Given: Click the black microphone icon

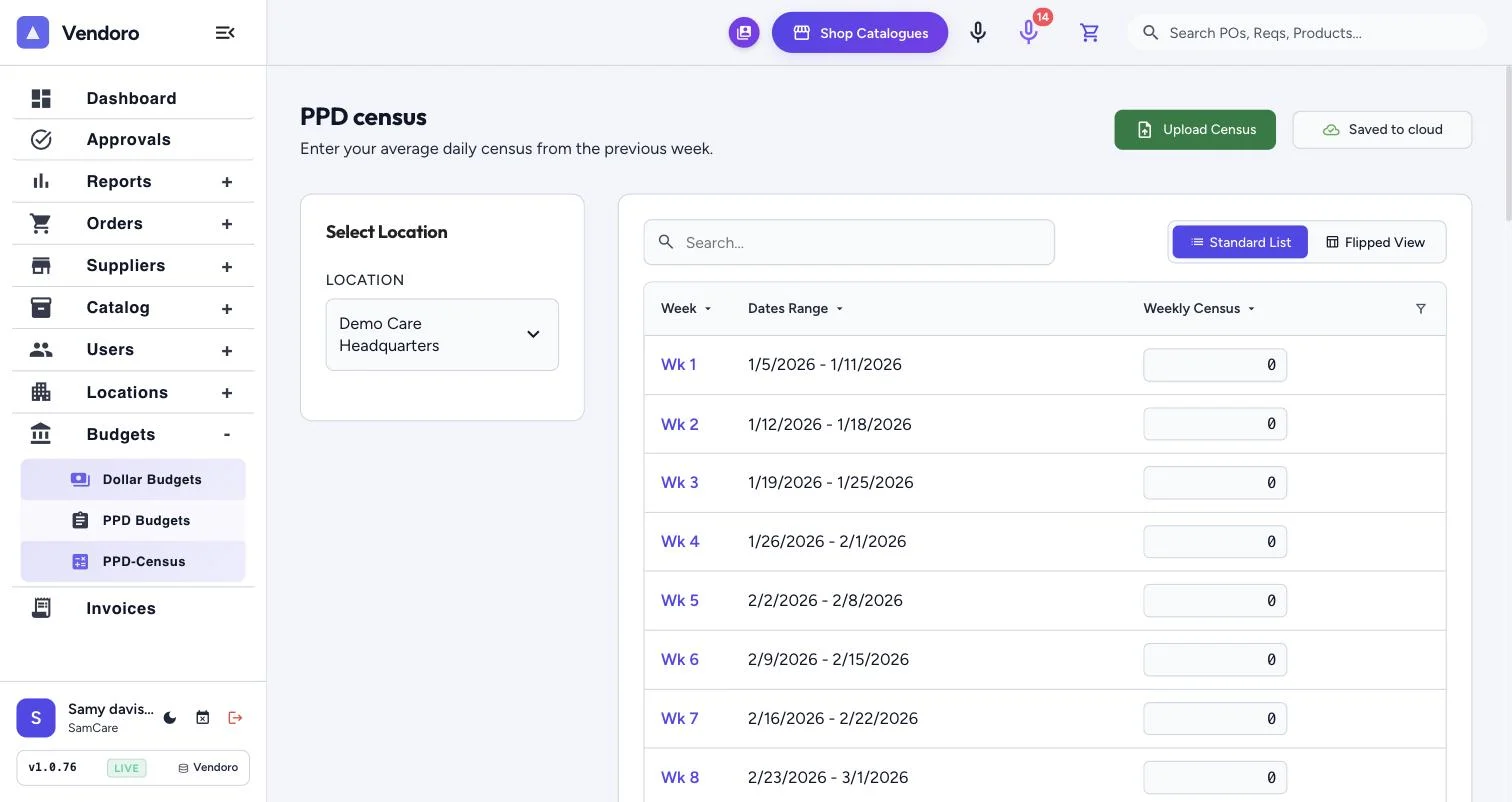Looking at the screenshot, I should (978, 33).
